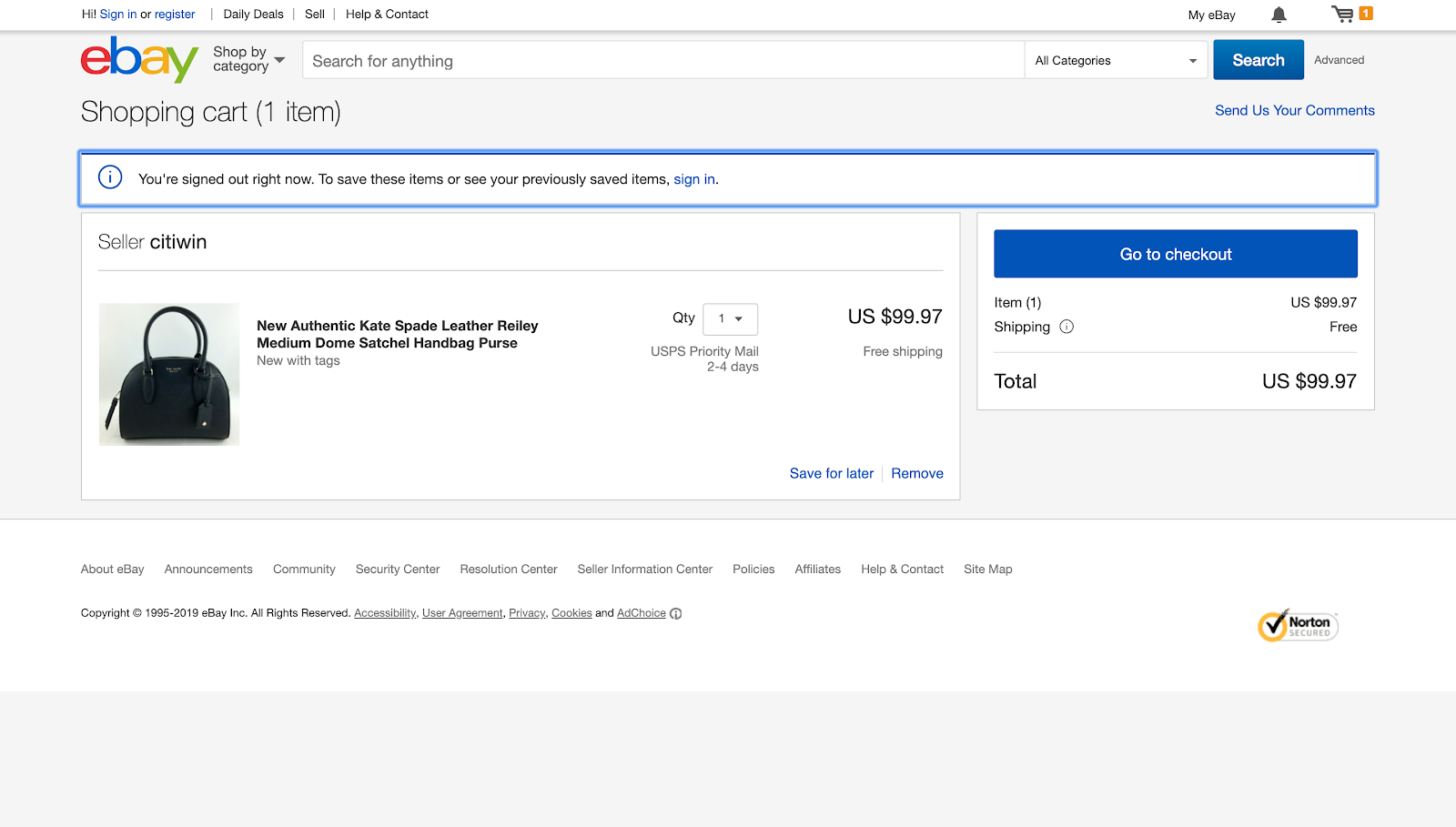Open the Privacy link
1456x827 pixels.
[x=527, y=613]
